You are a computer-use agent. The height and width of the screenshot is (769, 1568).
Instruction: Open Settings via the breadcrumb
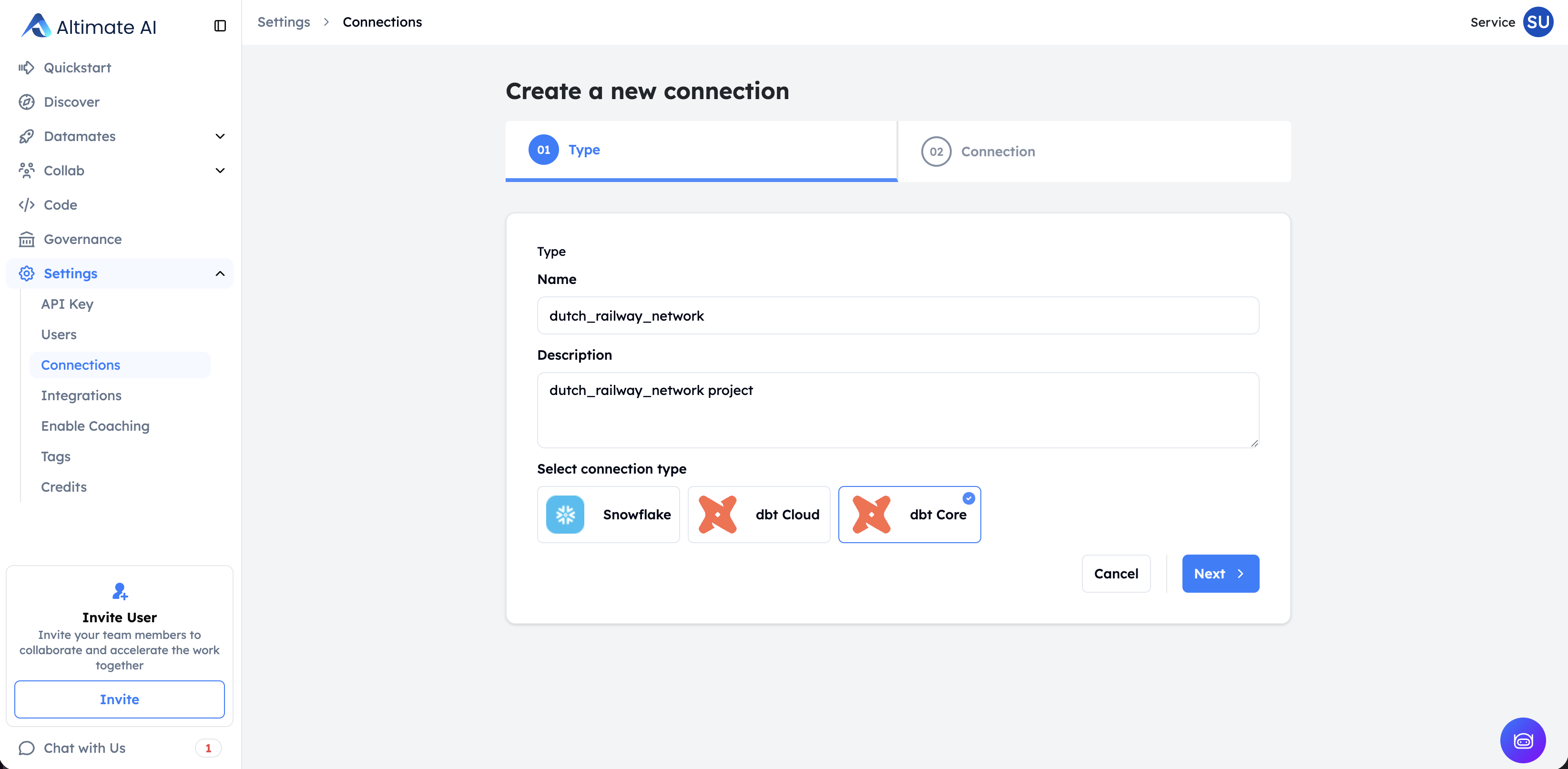284,22
